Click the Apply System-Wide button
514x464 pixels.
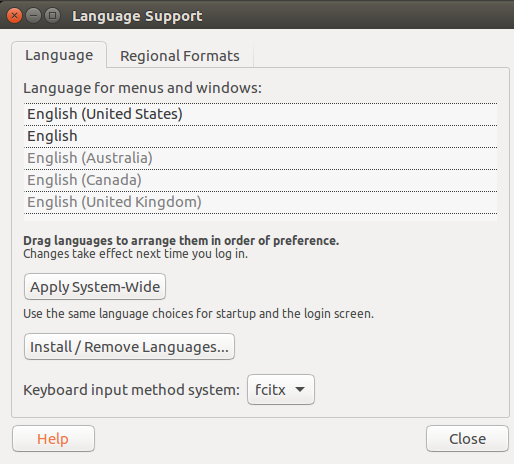[95, 287]
